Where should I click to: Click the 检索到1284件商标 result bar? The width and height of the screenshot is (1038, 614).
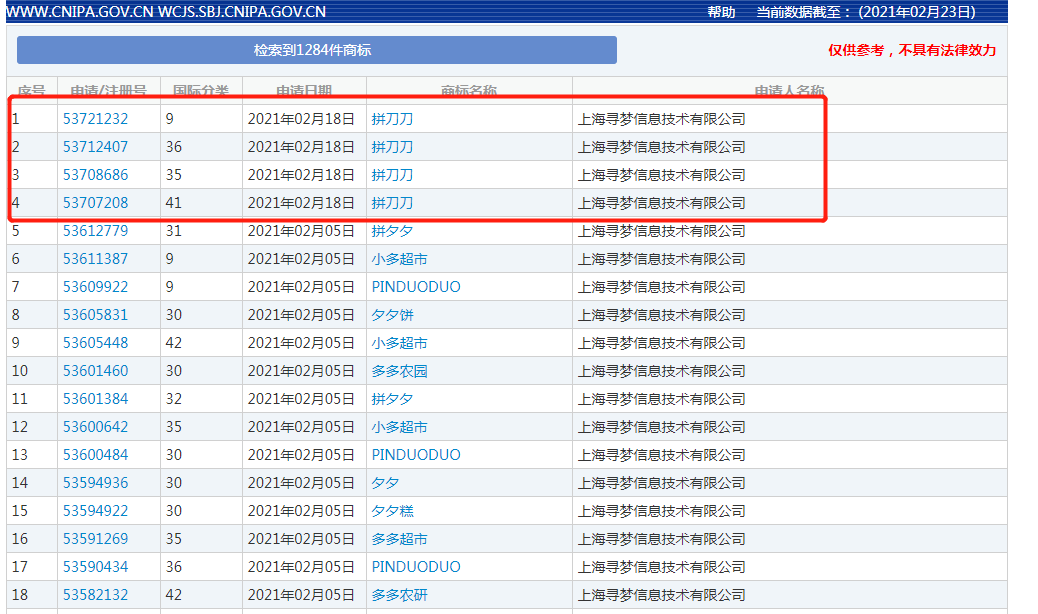316,50
